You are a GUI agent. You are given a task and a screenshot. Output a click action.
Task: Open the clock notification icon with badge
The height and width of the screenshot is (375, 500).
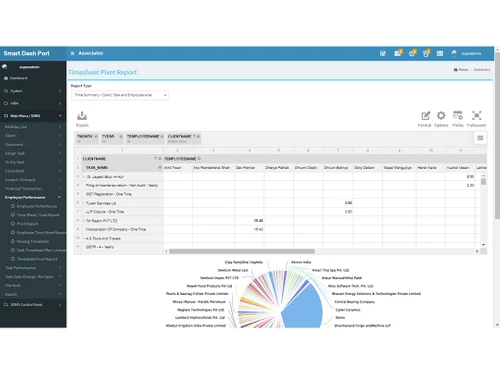(x=412, y=53)
